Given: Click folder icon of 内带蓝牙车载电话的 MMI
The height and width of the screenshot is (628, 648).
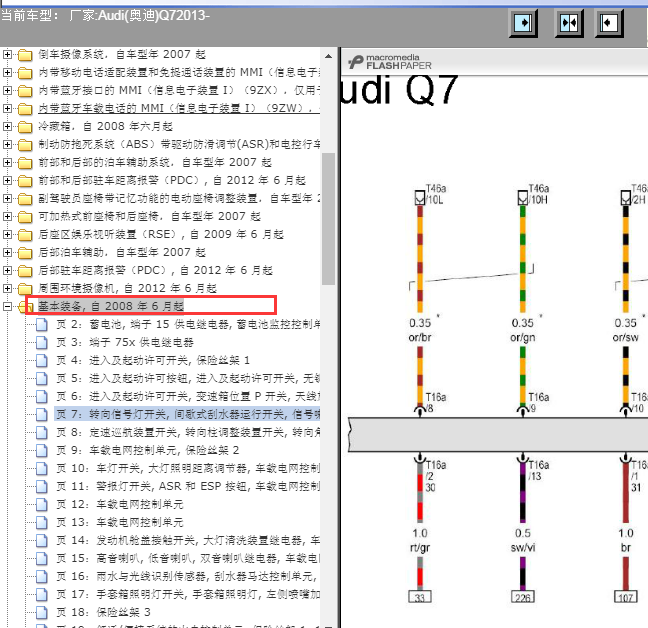Looking at the screenshot, I should tap(25, 109).
